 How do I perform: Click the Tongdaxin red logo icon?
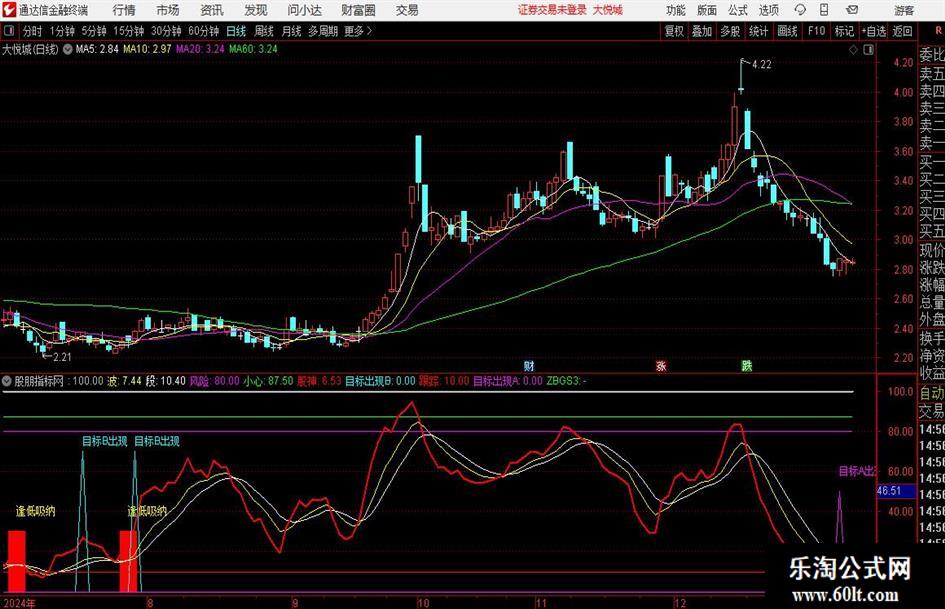pyautogui.click(x=10, y=10)
